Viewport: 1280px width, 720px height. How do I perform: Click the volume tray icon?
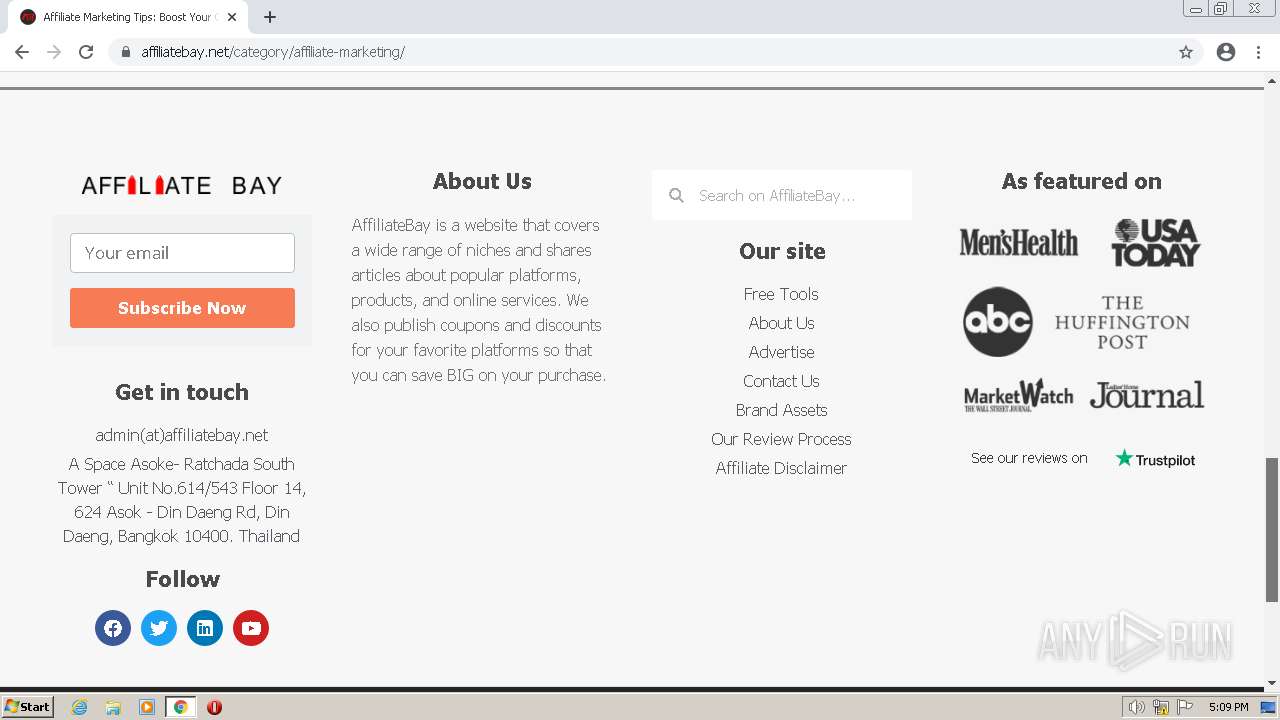click(x=1137, y=707)
